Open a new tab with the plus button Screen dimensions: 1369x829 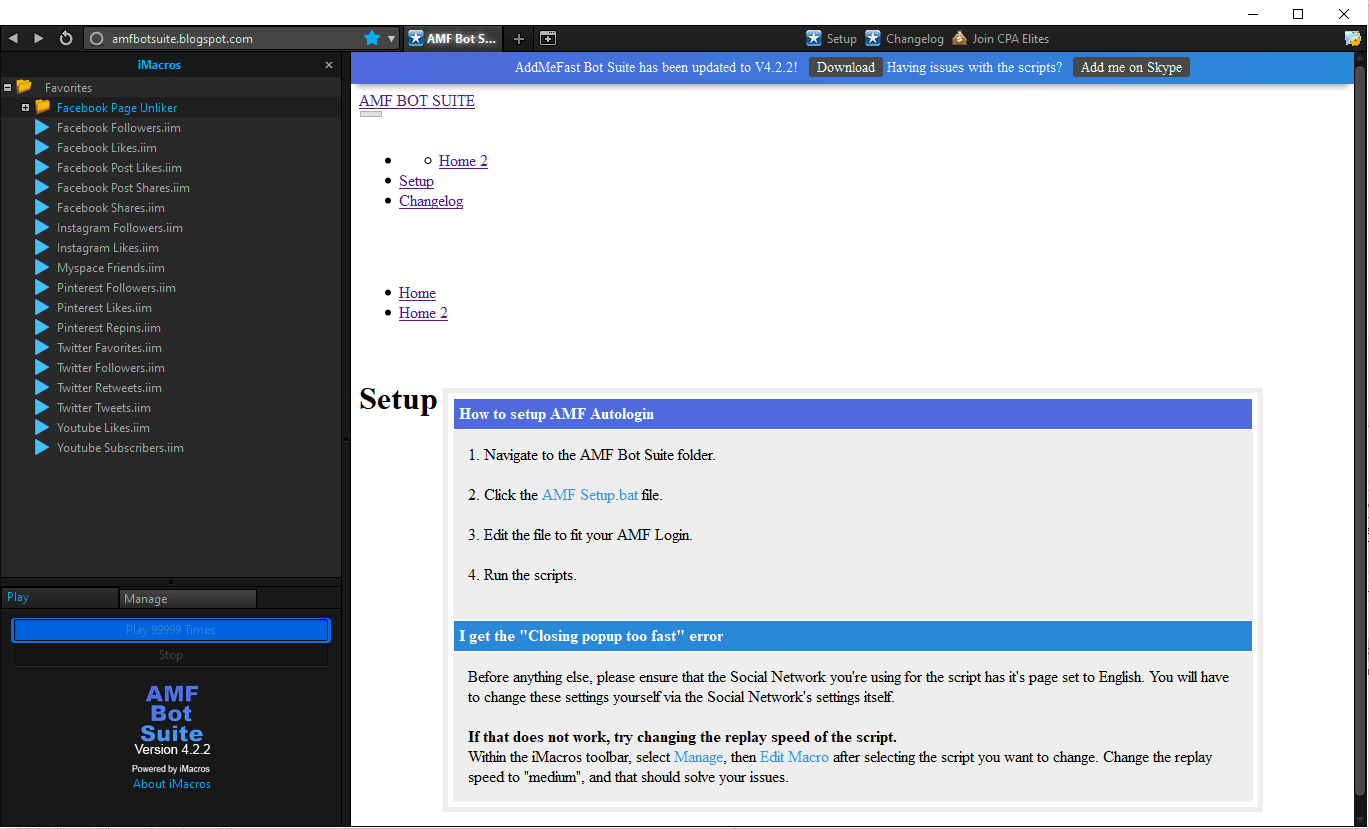518,39
